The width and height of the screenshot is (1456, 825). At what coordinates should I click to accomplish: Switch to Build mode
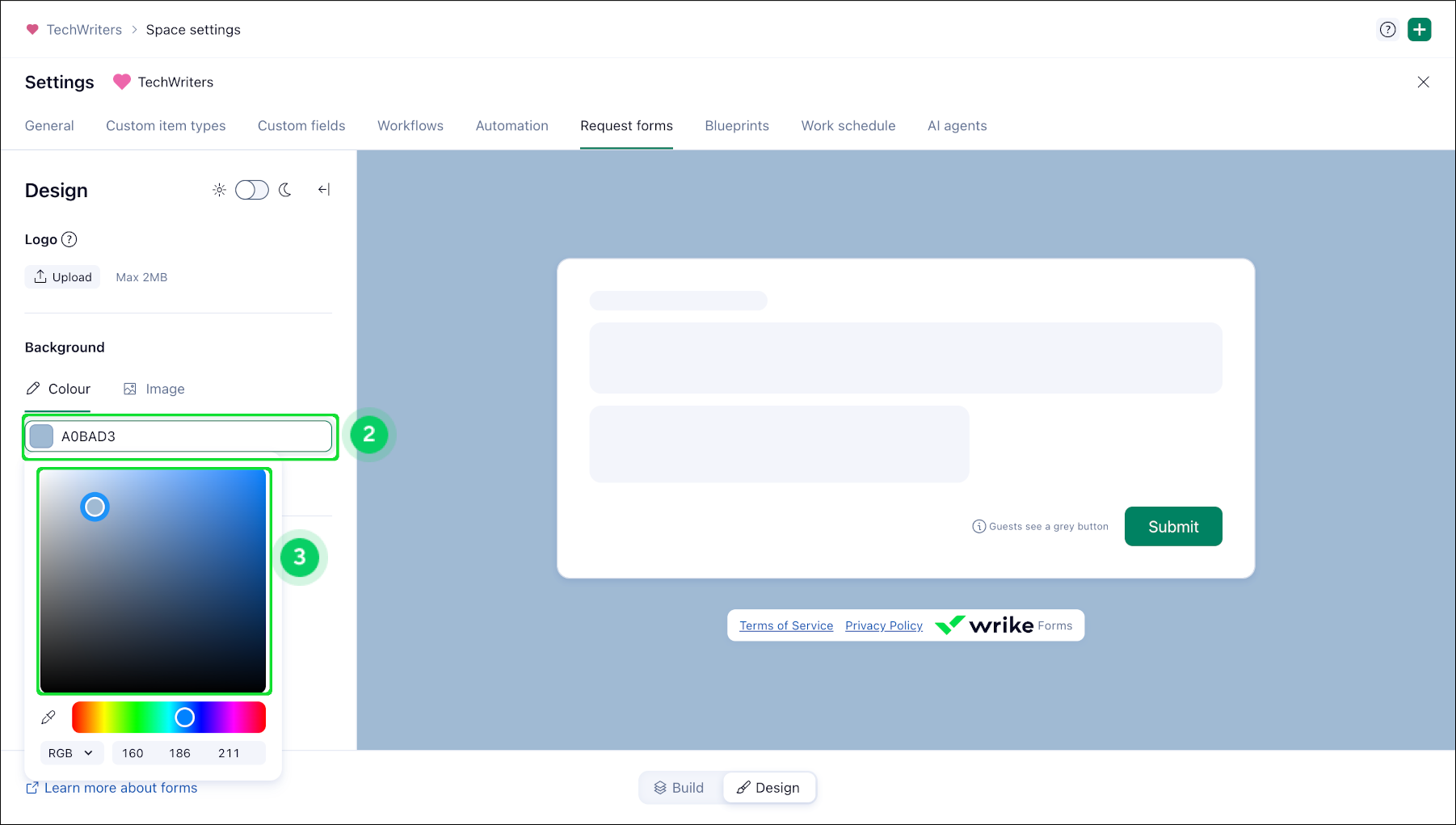pyautogui.click(x=680, y=788)
